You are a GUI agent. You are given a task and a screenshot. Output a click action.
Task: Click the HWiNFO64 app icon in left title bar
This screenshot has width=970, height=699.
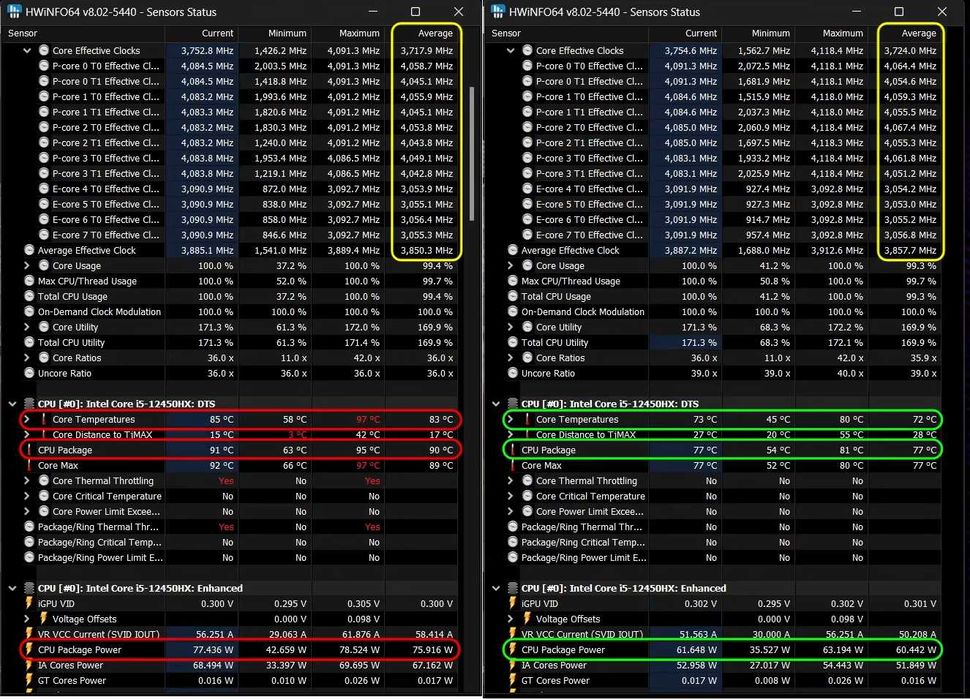(14, 11)
